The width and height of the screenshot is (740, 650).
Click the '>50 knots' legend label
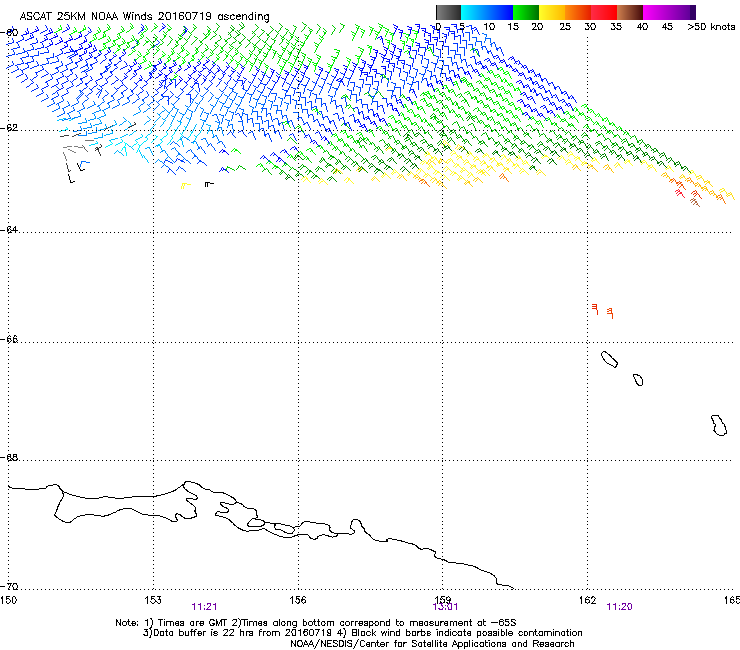coord(711,27)
